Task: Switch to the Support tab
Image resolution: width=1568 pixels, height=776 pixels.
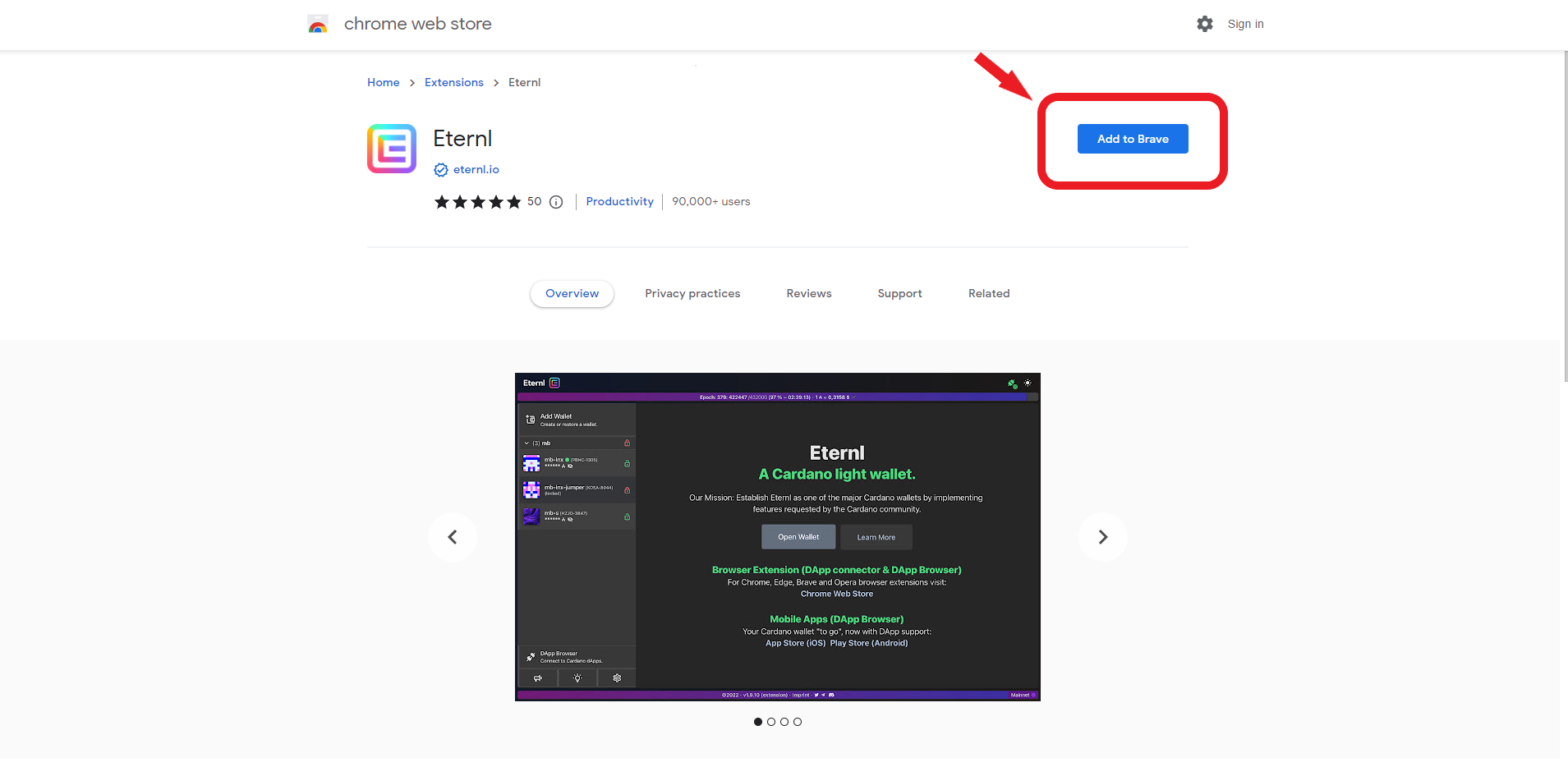Action: pos(899,293)
